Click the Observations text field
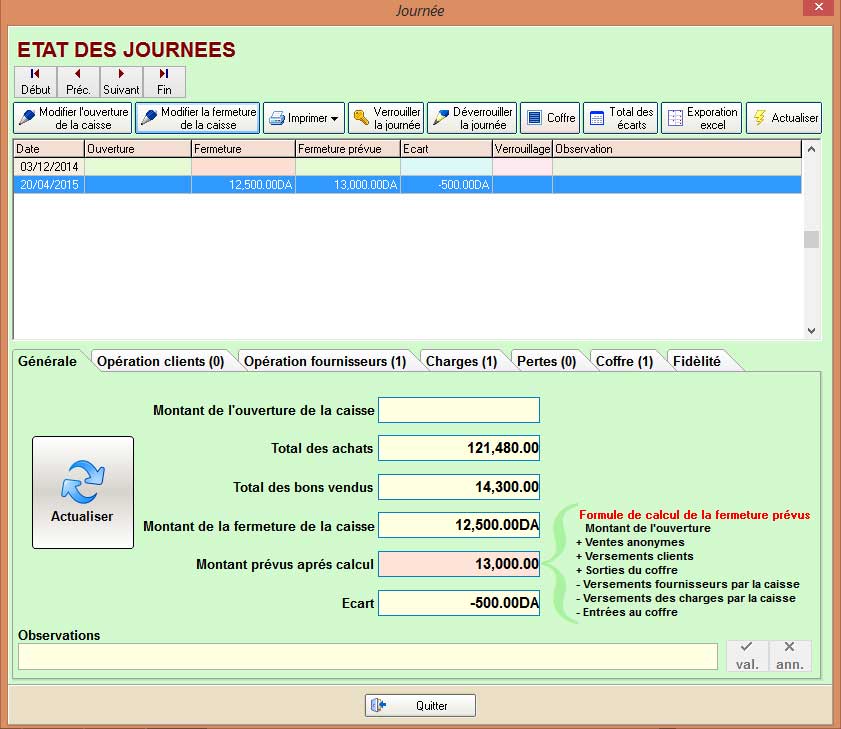The image size is (841, 729). 368,657
